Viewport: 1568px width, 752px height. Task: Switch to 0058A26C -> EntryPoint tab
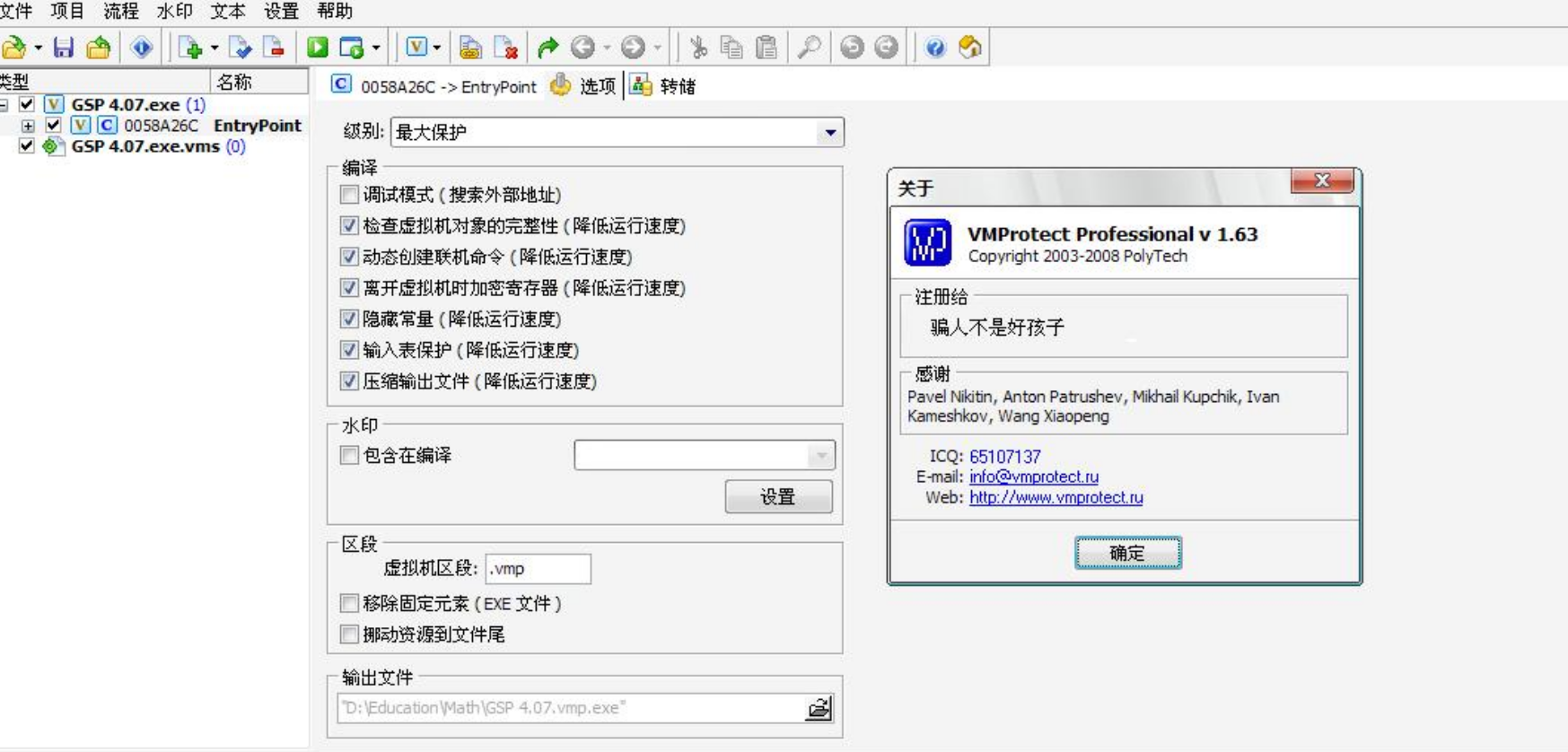tap(434, 86)
